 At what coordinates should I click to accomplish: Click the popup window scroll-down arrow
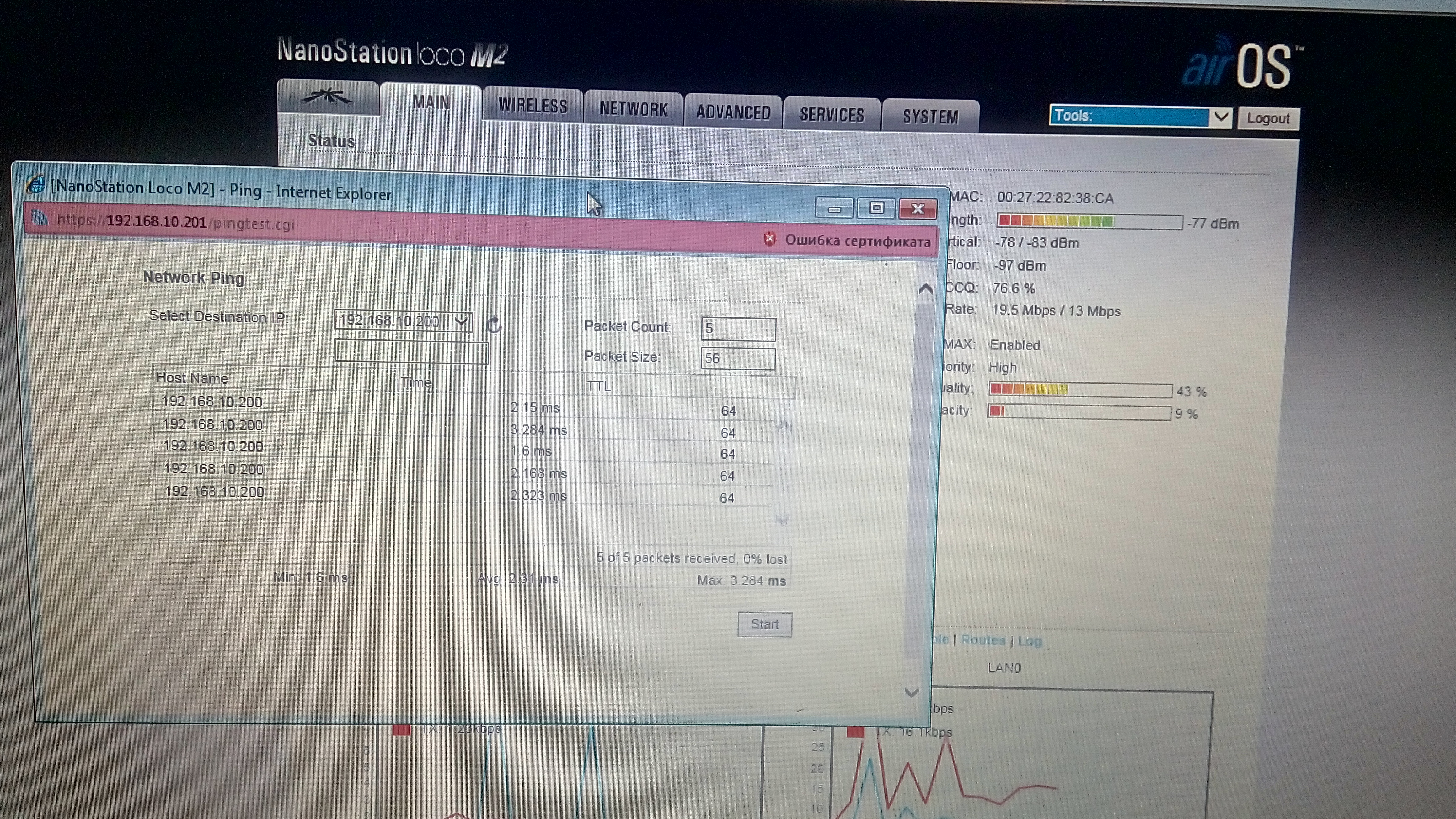pos(911,692)
